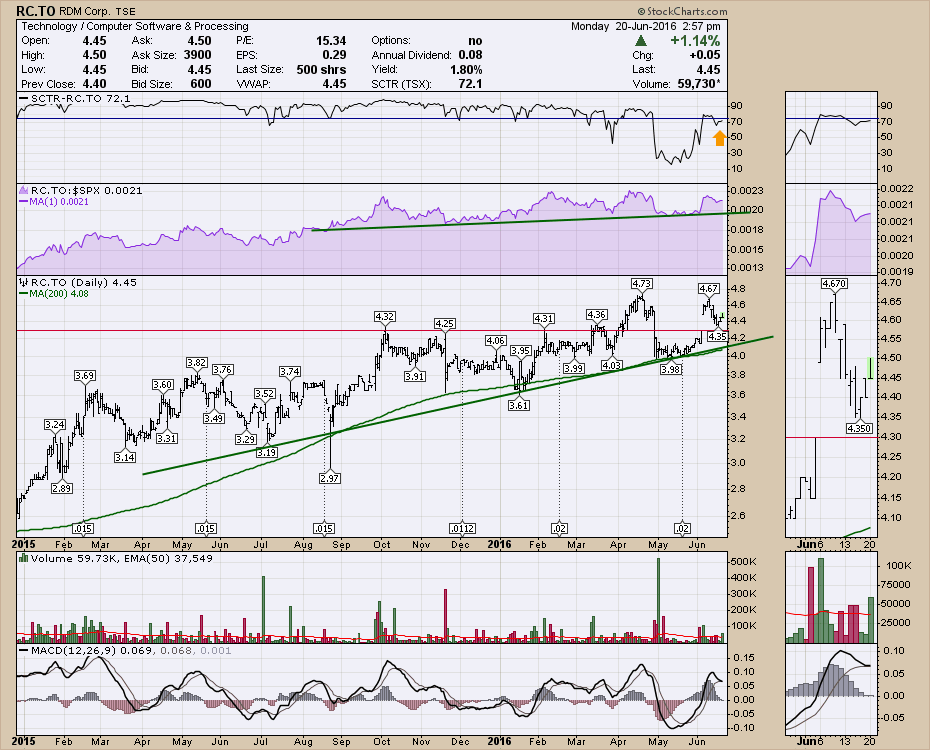Click the 3.69 price peak label
The height and width of the screenshot is (750, 930).
tap(84, 375)
